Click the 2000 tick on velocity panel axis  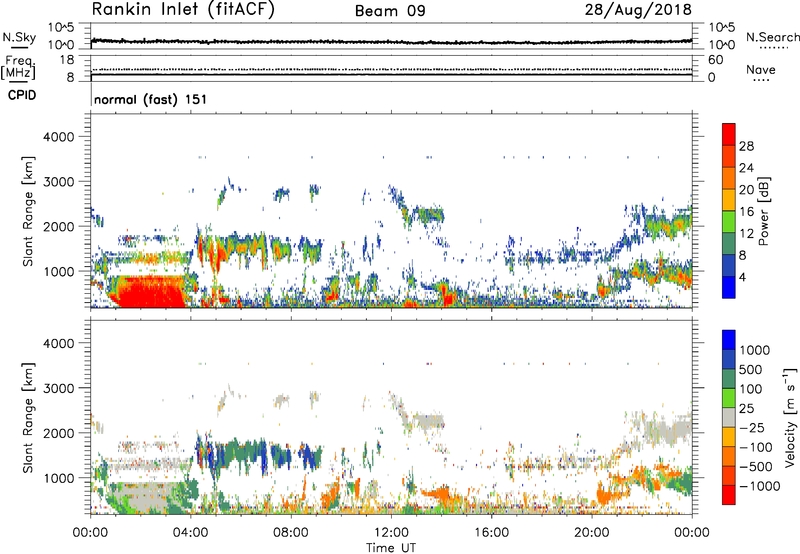(x=58, y=433)
